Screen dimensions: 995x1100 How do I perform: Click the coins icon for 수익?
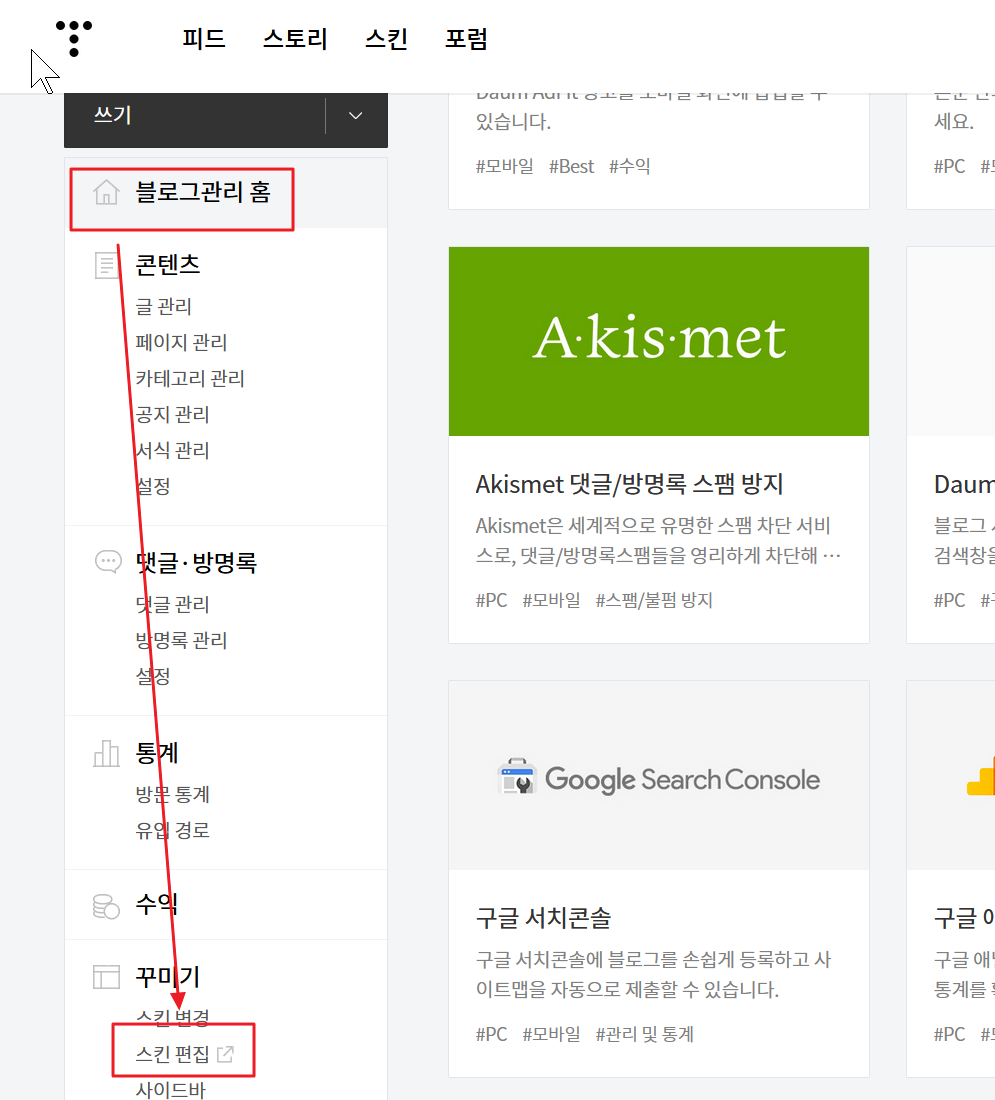pyautogui.click(x=106, y=906)
